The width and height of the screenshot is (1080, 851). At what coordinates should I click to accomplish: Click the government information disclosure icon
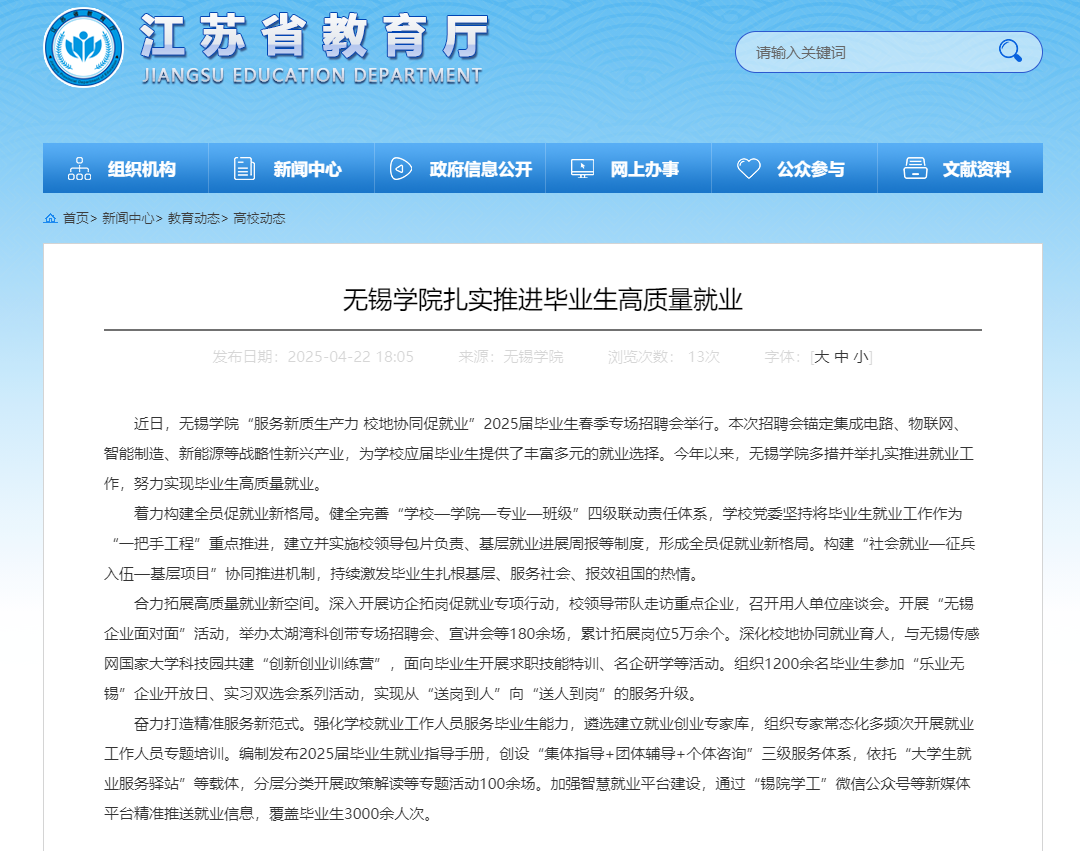[401, 169]
